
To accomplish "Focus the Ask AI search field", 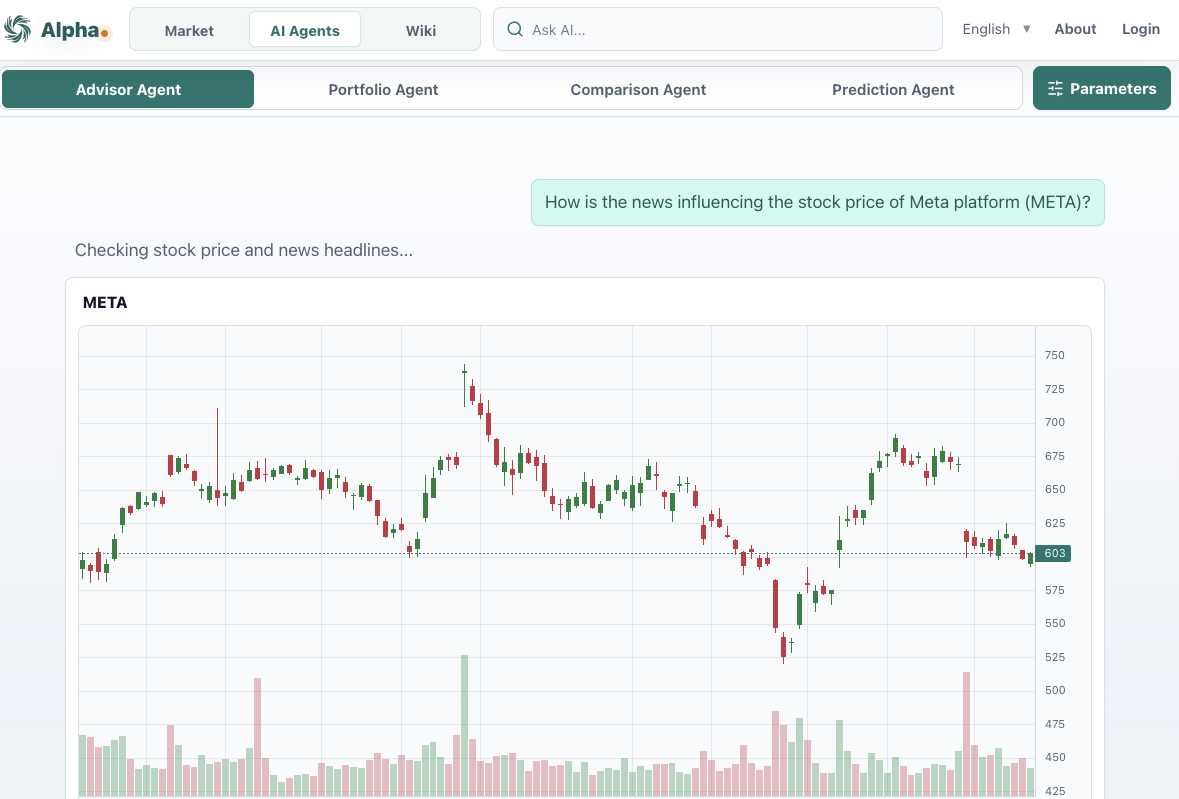I will point(717,29).
